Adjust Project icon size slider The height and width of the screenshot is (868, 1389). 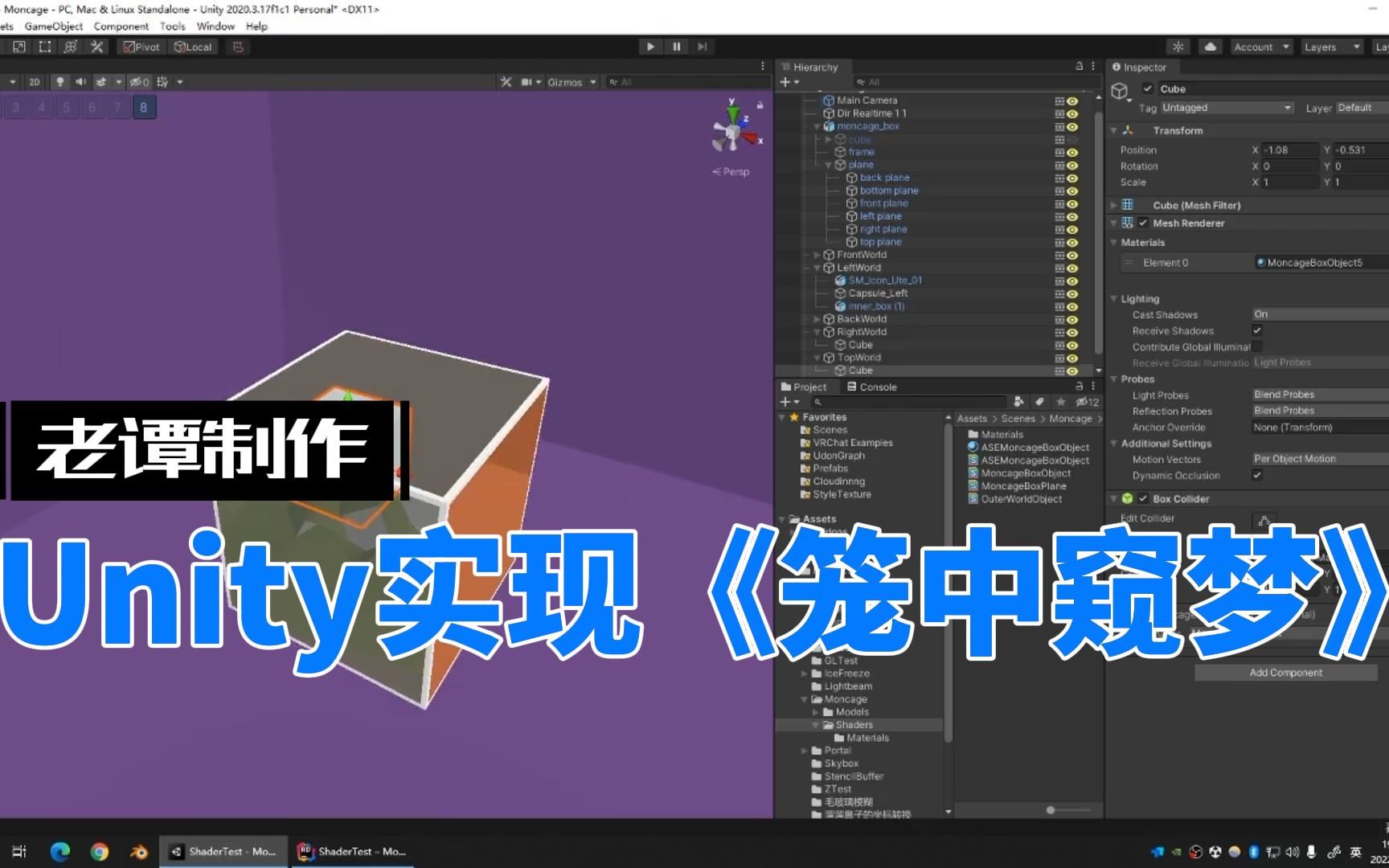[1050, 810]
